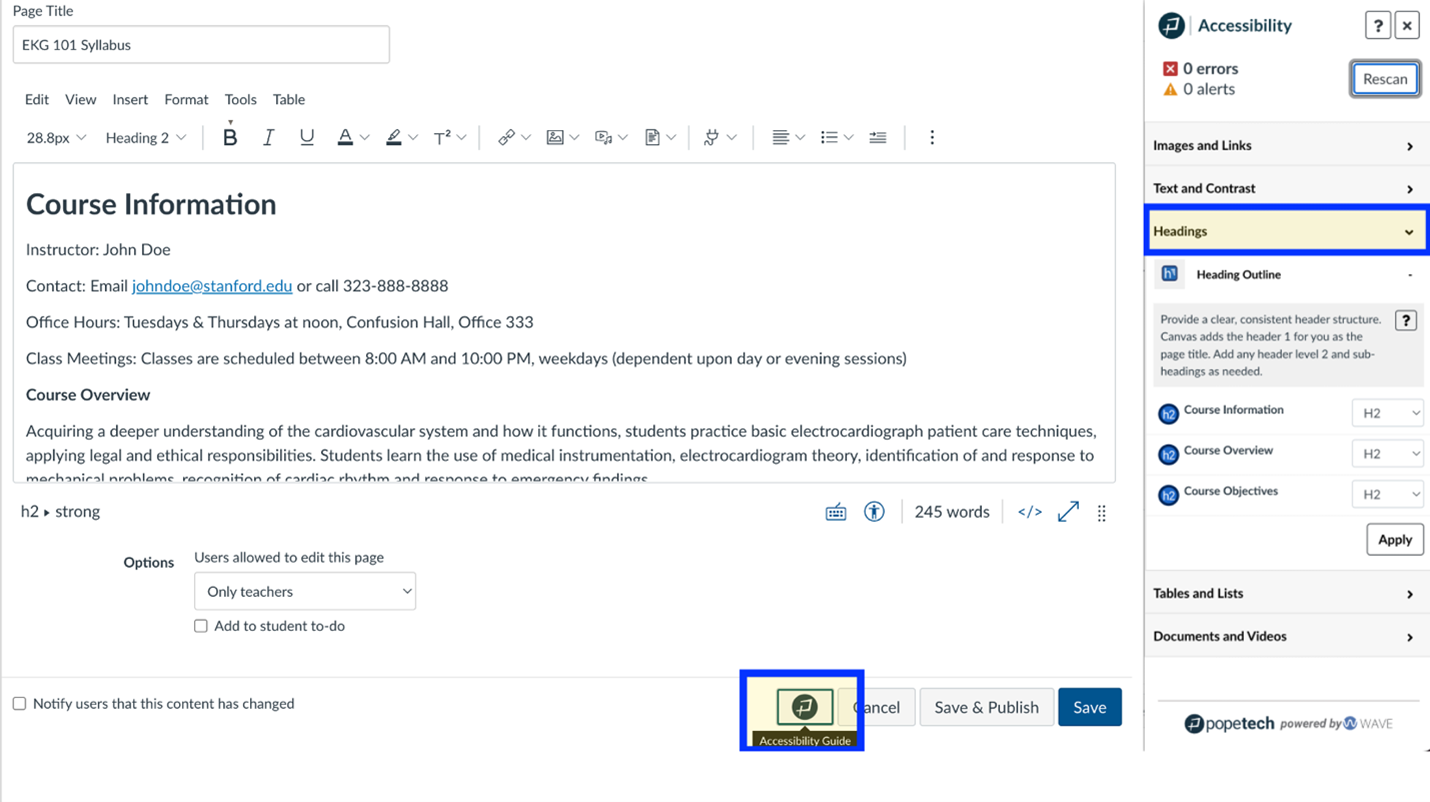The width and height of the screenshot is (1430, 802).
Task: Click the insert link icon
Action: click(x=506, y=137)
